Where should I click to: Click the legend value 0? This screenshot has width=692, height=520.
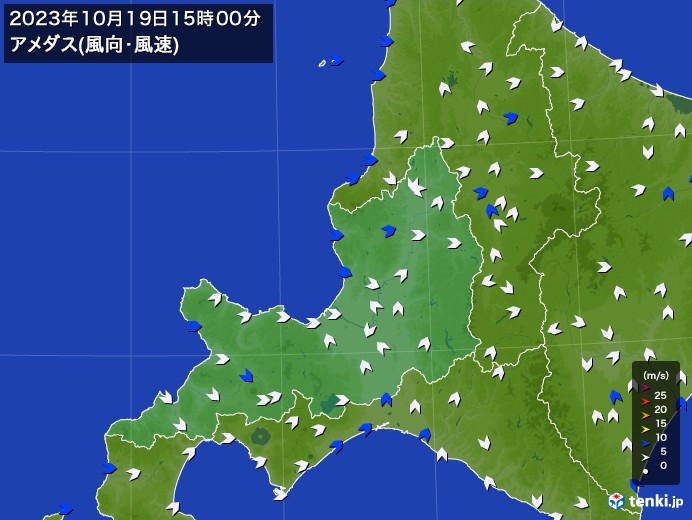point(663,465)
